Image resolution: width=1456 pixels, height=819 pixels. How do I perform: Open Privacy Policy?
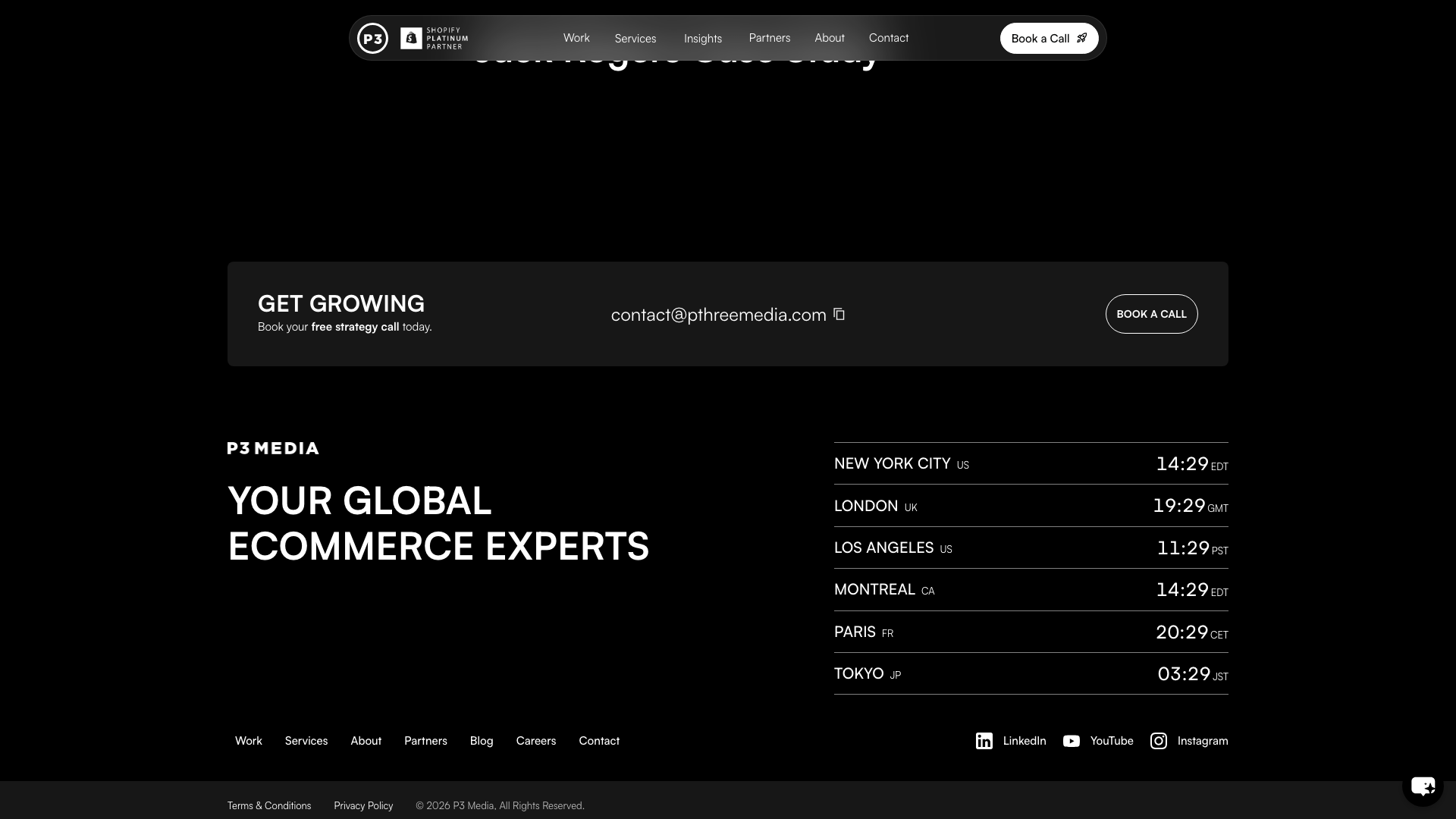[363, 805]
